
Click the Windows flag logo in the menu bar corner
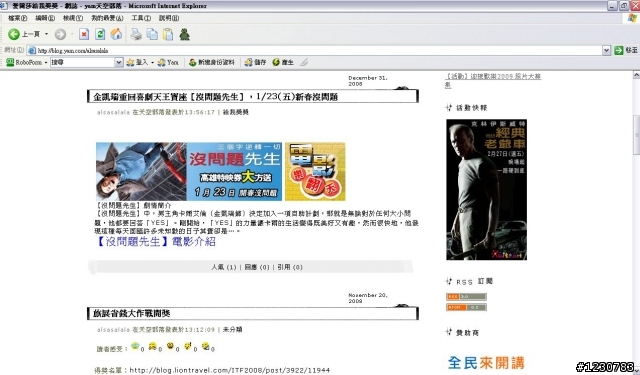(633, 18)
